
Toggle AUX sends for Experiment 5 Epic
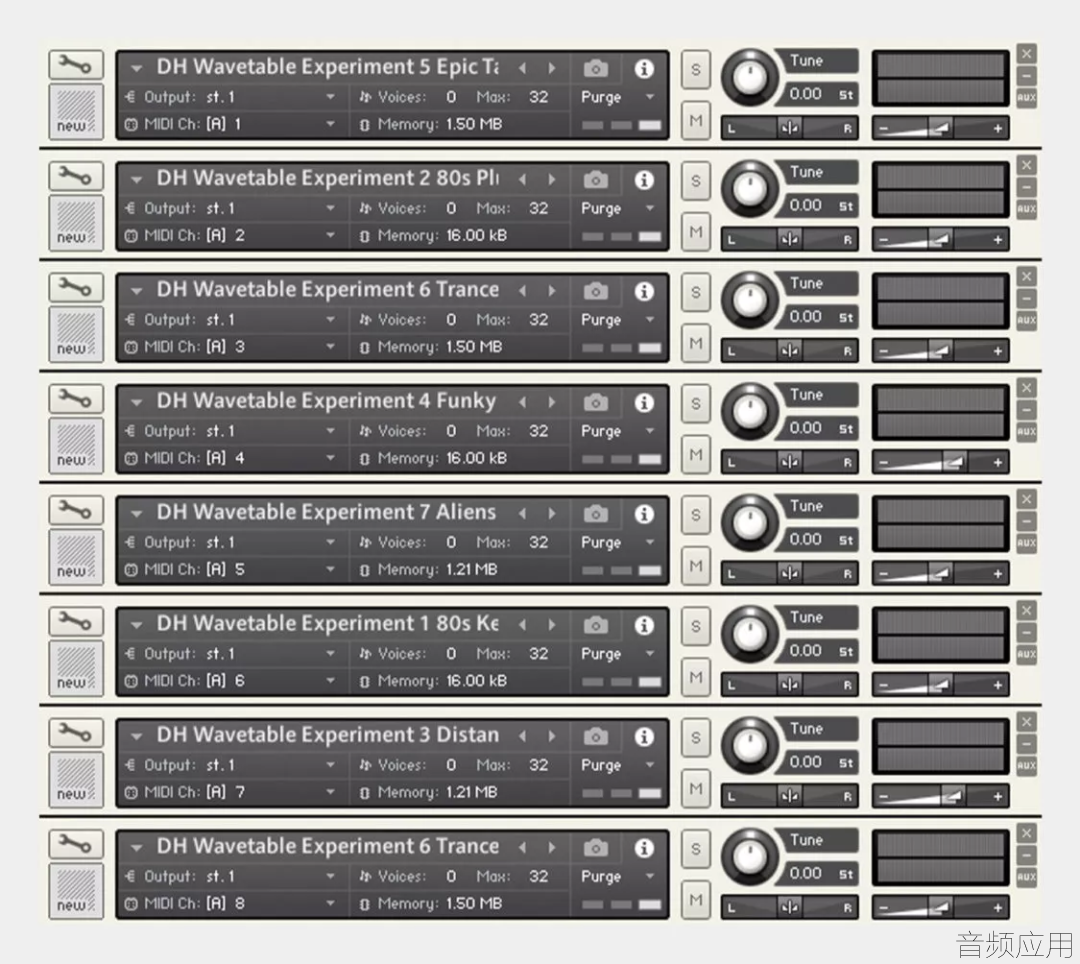click(x=1026, y=97)
